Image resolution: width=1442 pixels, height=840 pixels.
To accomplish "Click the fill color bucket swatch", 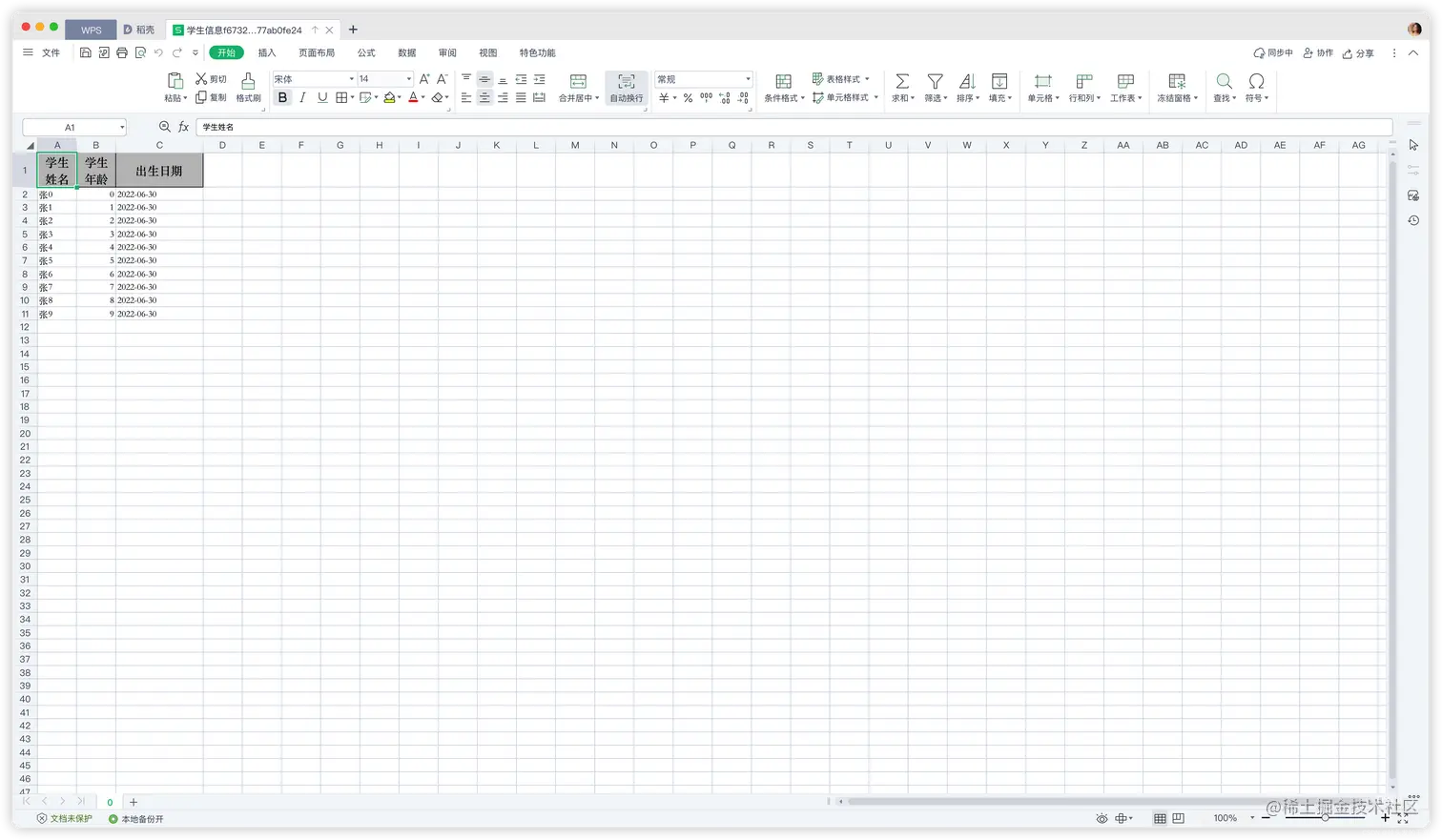I will tap(389, 97).
